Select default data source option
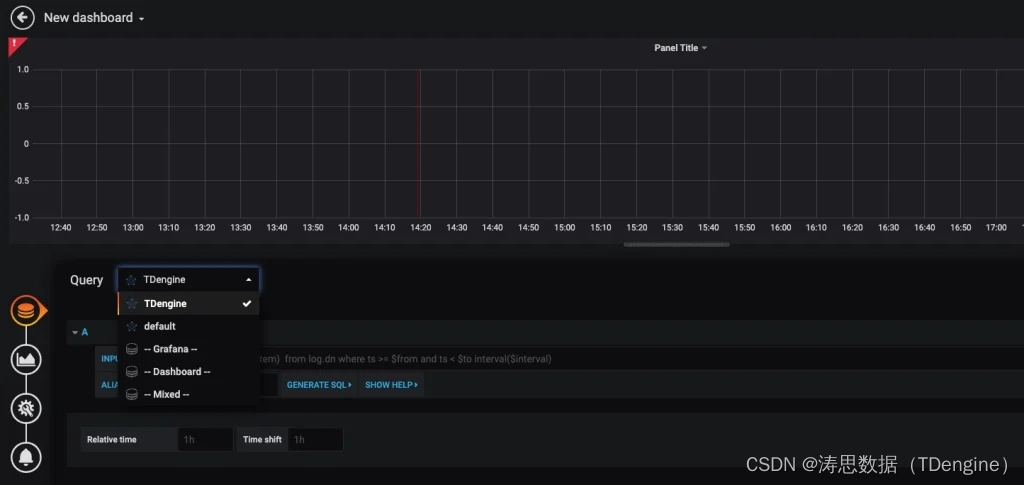1024x485 pixels. click(189, 326)
